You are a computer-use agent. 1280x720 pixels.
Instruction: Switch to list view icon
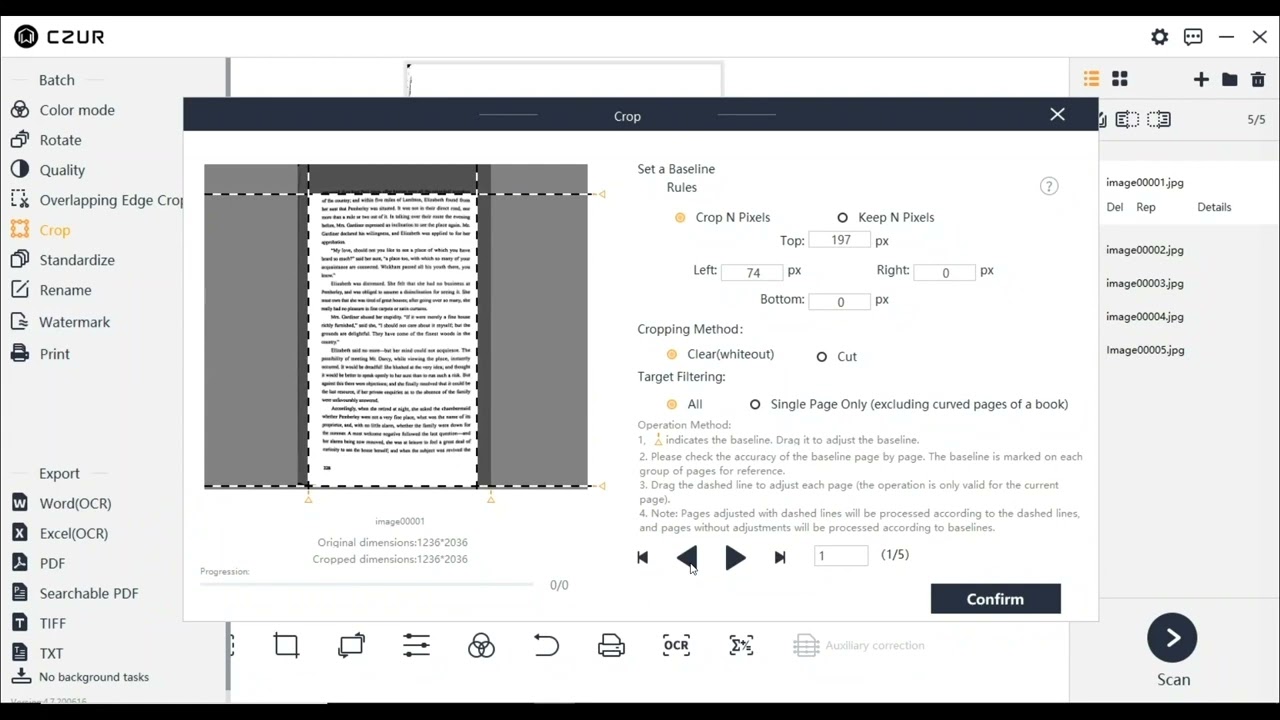(1091, 79)
